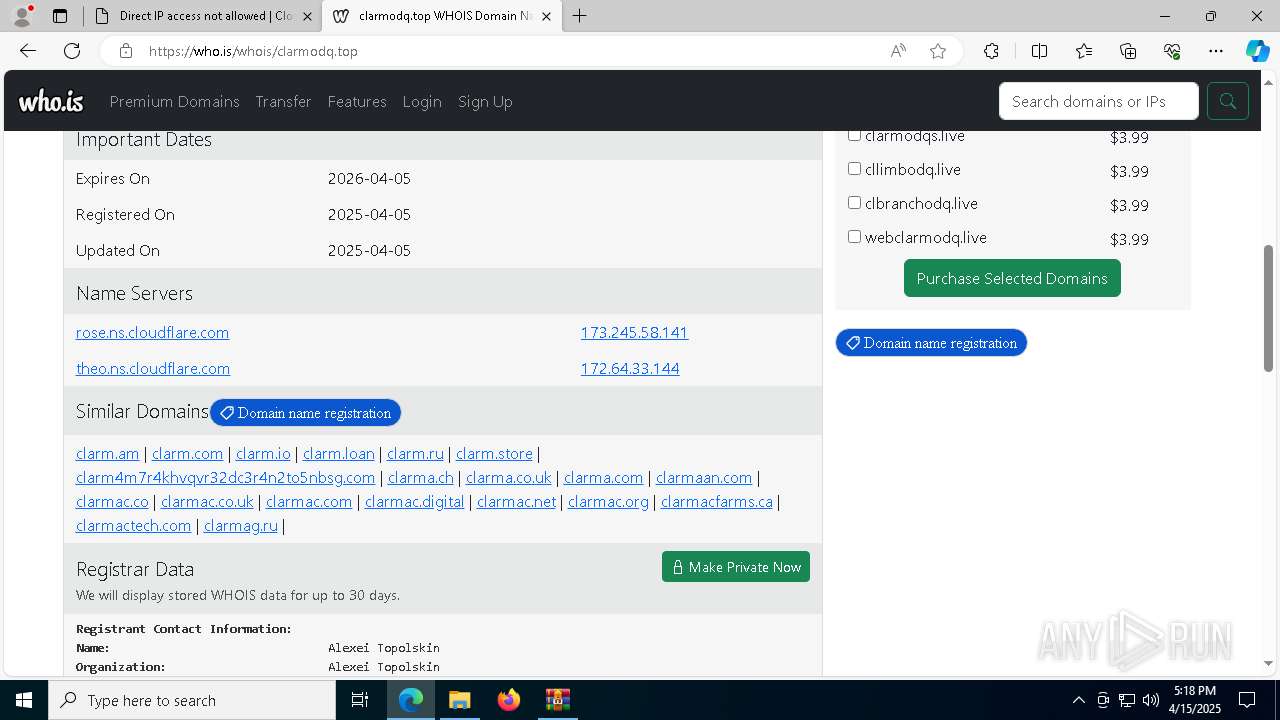Open volume control in system tray
Viewport: 1280px width, 720px height.
click(1151, 700)
